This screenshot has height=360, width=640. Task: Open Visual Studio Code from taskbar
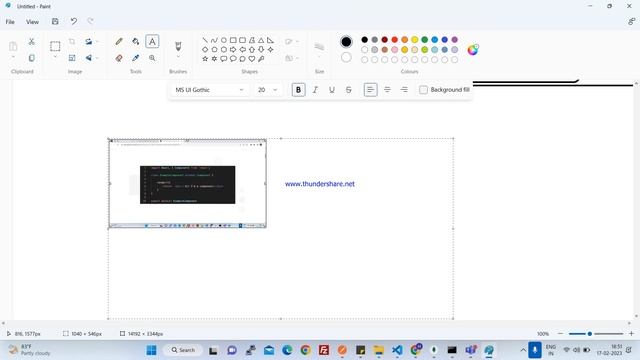[x=397, y=350]
